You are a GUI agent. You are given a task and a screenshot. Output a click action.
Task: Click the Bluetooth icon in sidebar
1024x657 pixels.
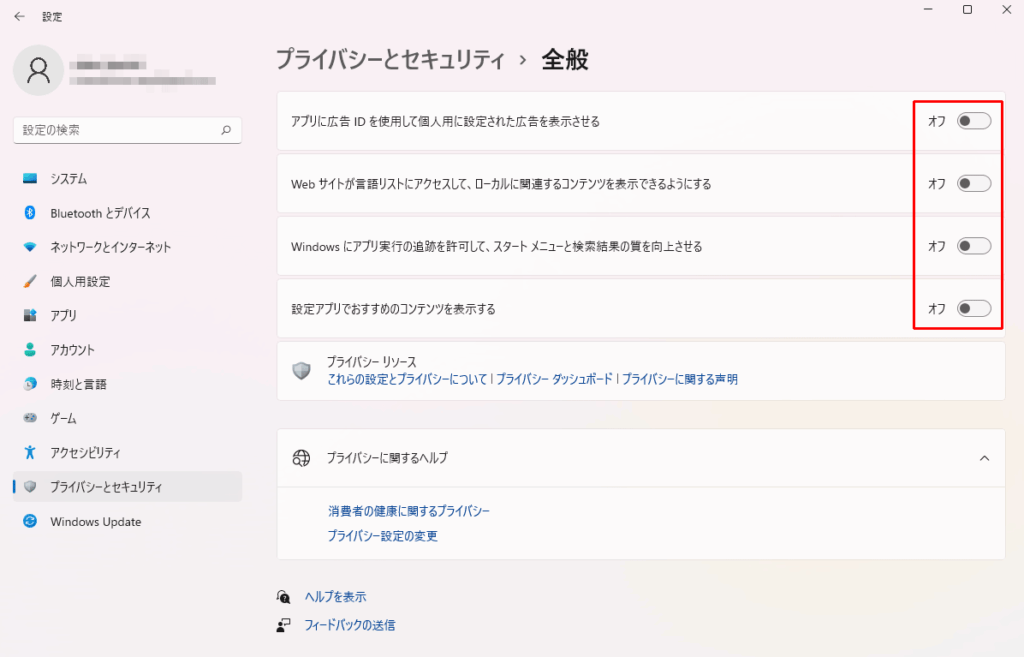30,212
